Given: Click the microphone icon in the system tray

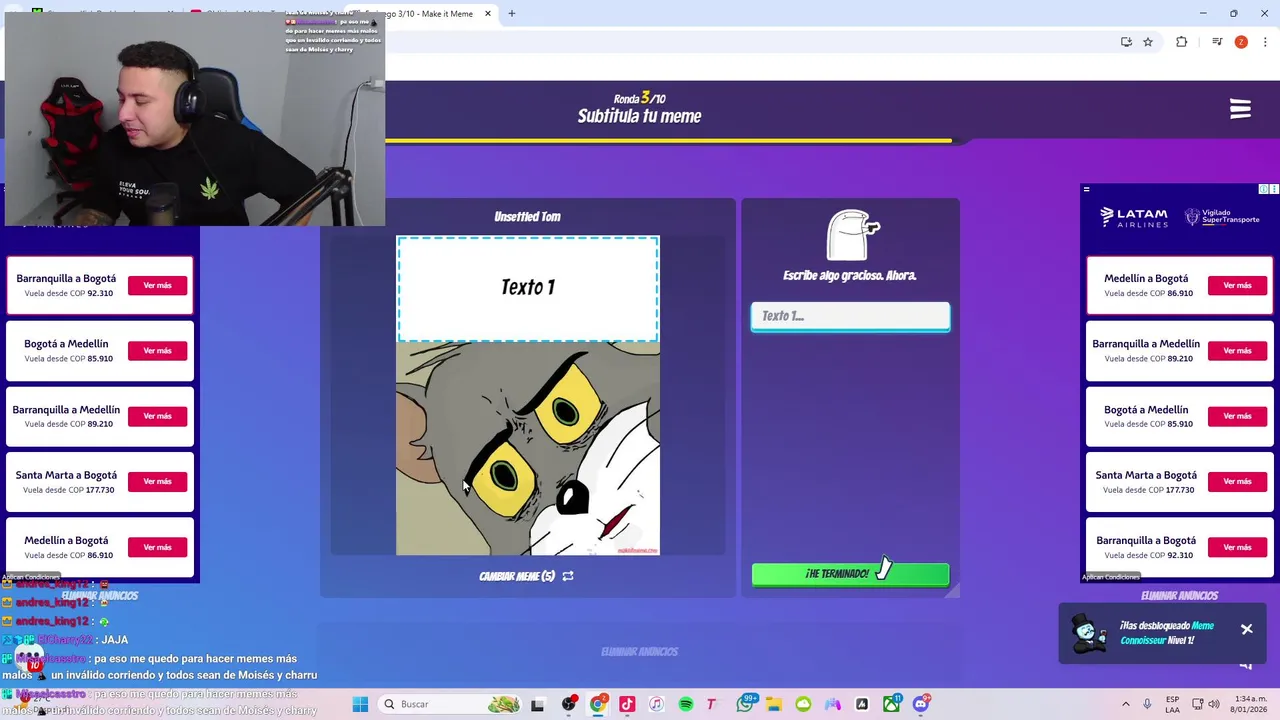Looking at the screenshot, I should coord(1148,704).
